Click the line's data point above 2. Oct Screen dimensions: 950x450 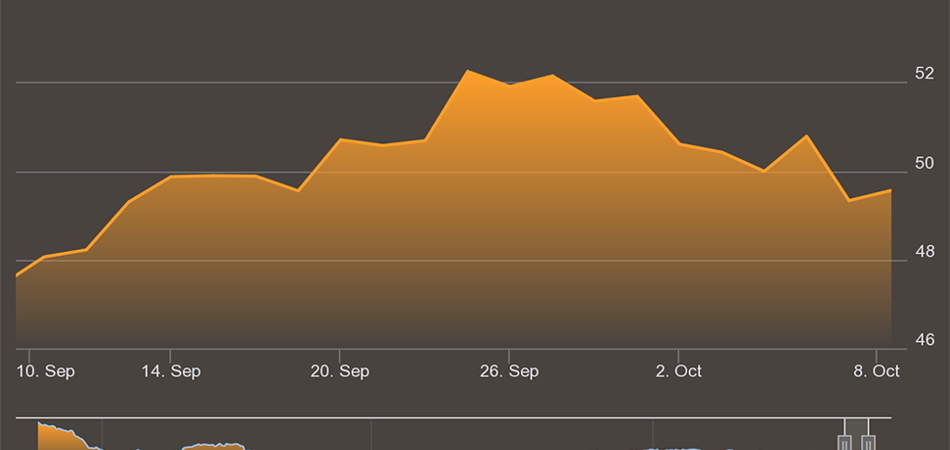point(679,143)
